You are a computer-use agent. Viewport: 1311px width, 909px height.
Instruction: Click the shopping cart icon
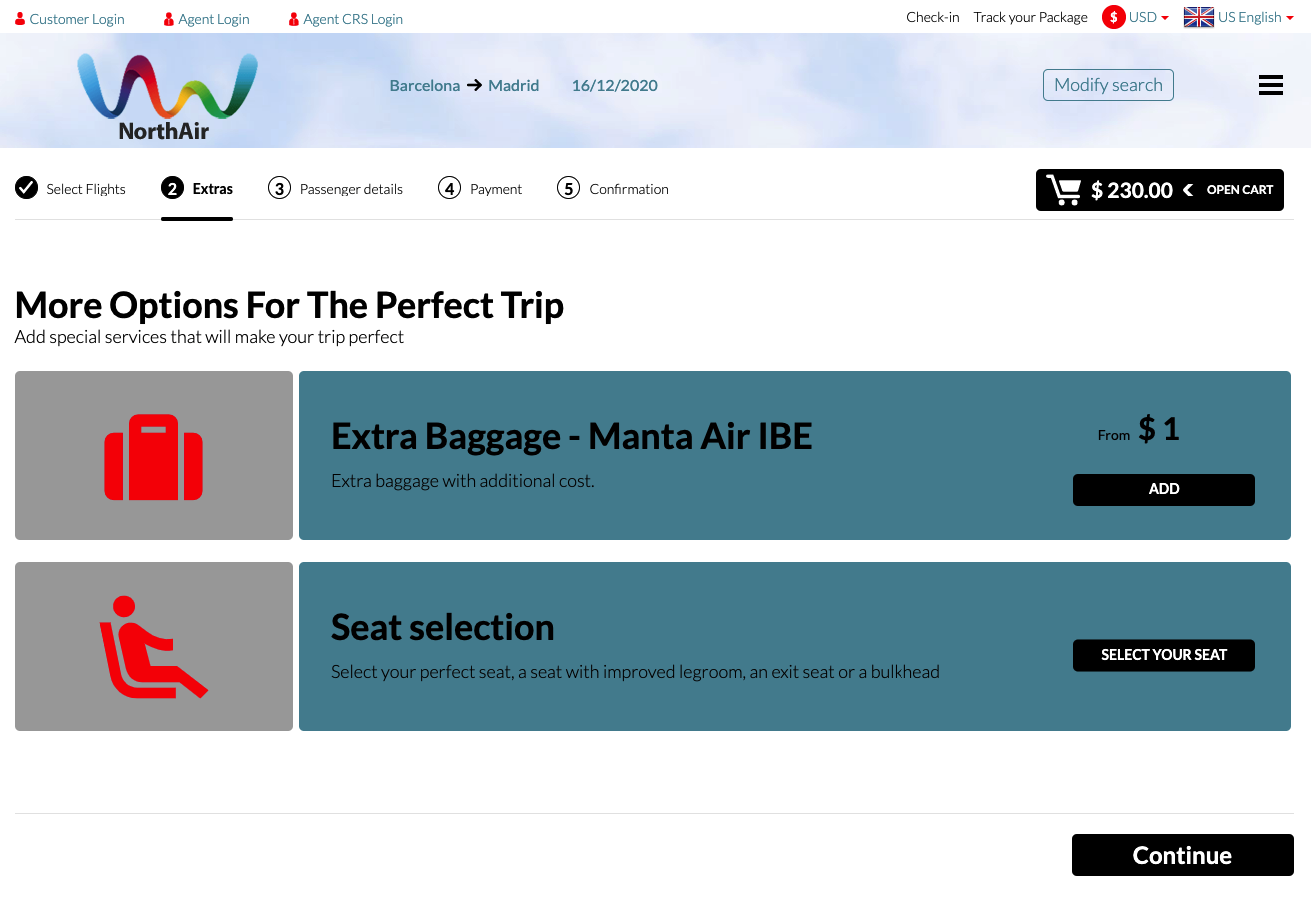point(1063,189)
